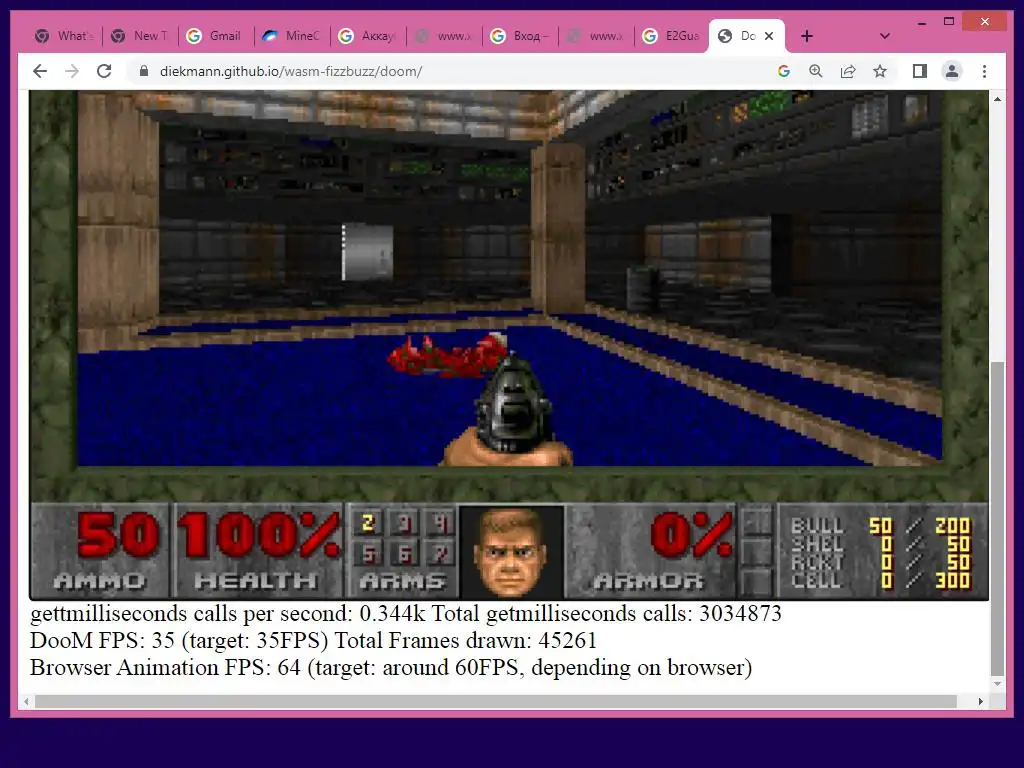Click the horizontal scroll left arrow
The image size is (1024, 768).
(x=26, y=701)
